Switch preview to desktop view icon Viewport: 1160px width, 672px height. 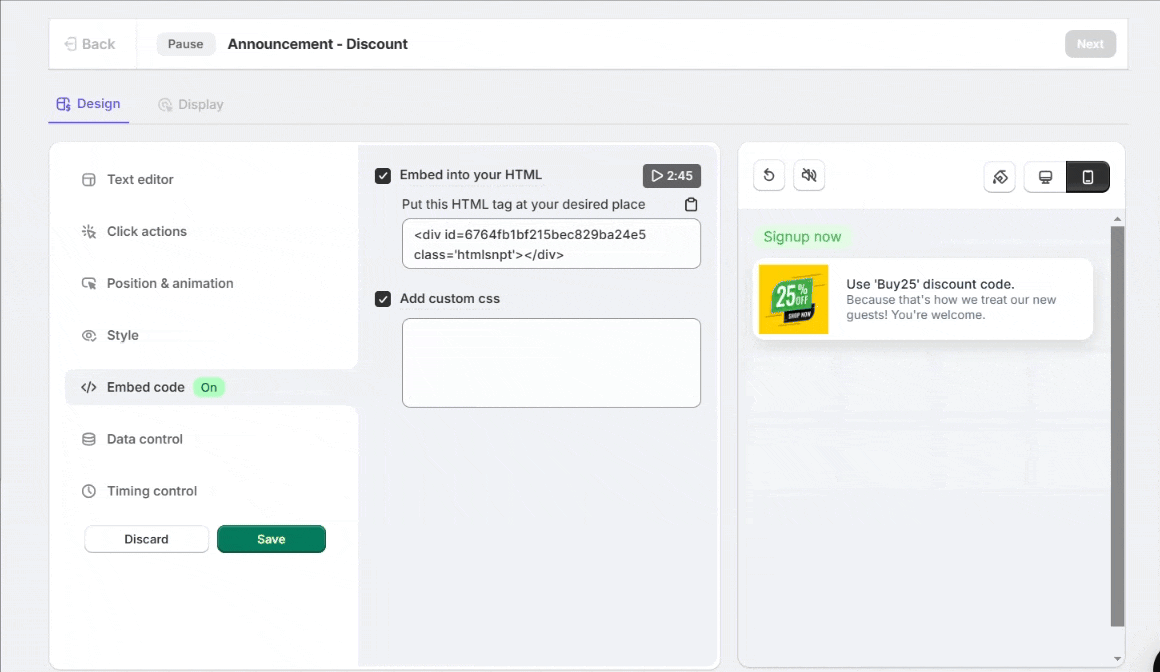(1045, 177)
